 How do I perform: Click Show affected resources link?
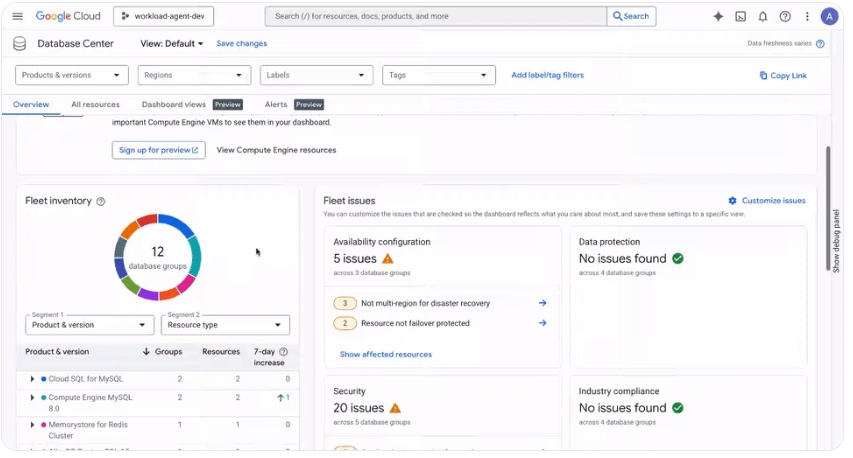(x=386, y=354)
